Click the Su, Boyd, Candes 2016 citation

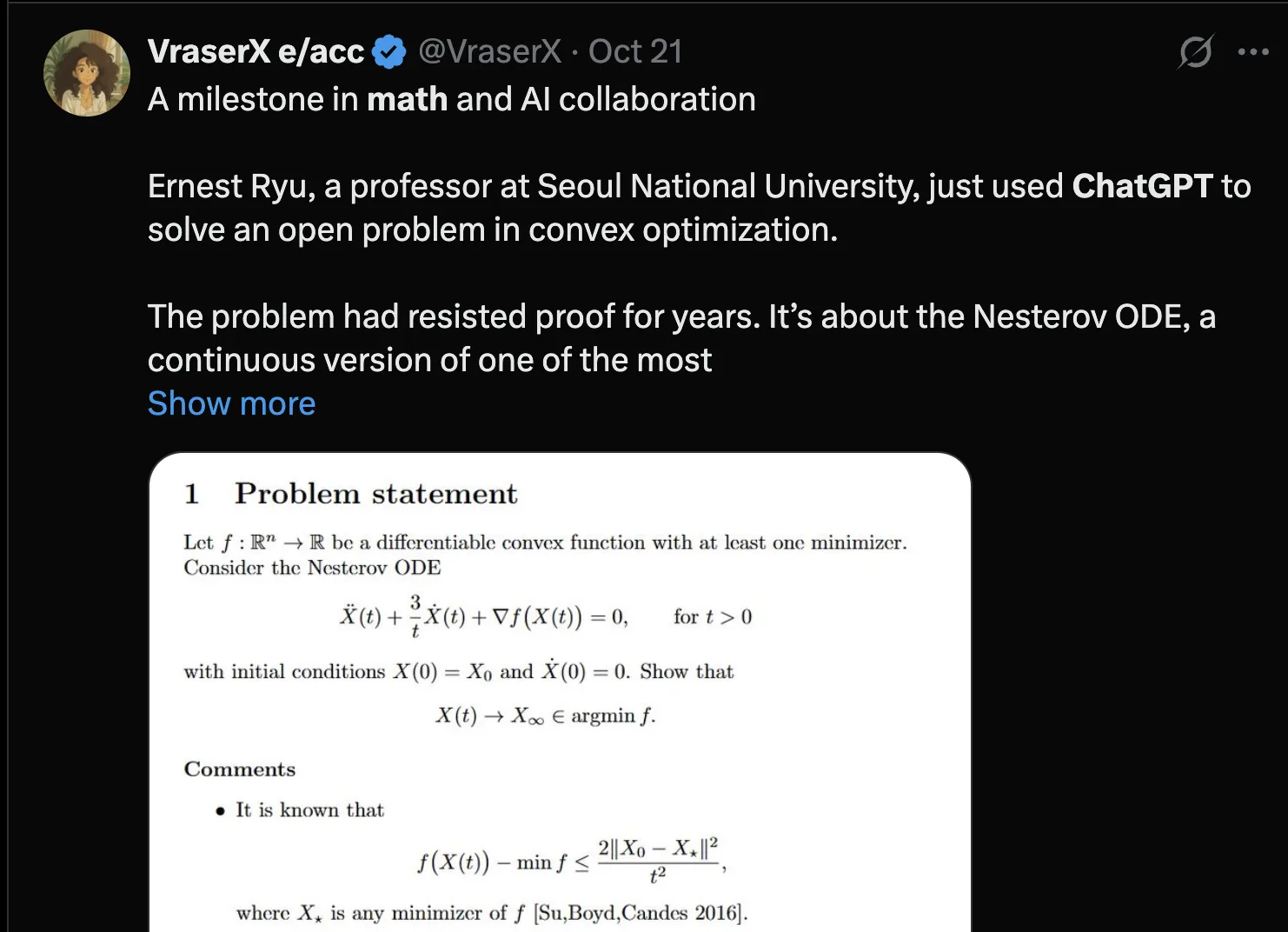[641, 913]
